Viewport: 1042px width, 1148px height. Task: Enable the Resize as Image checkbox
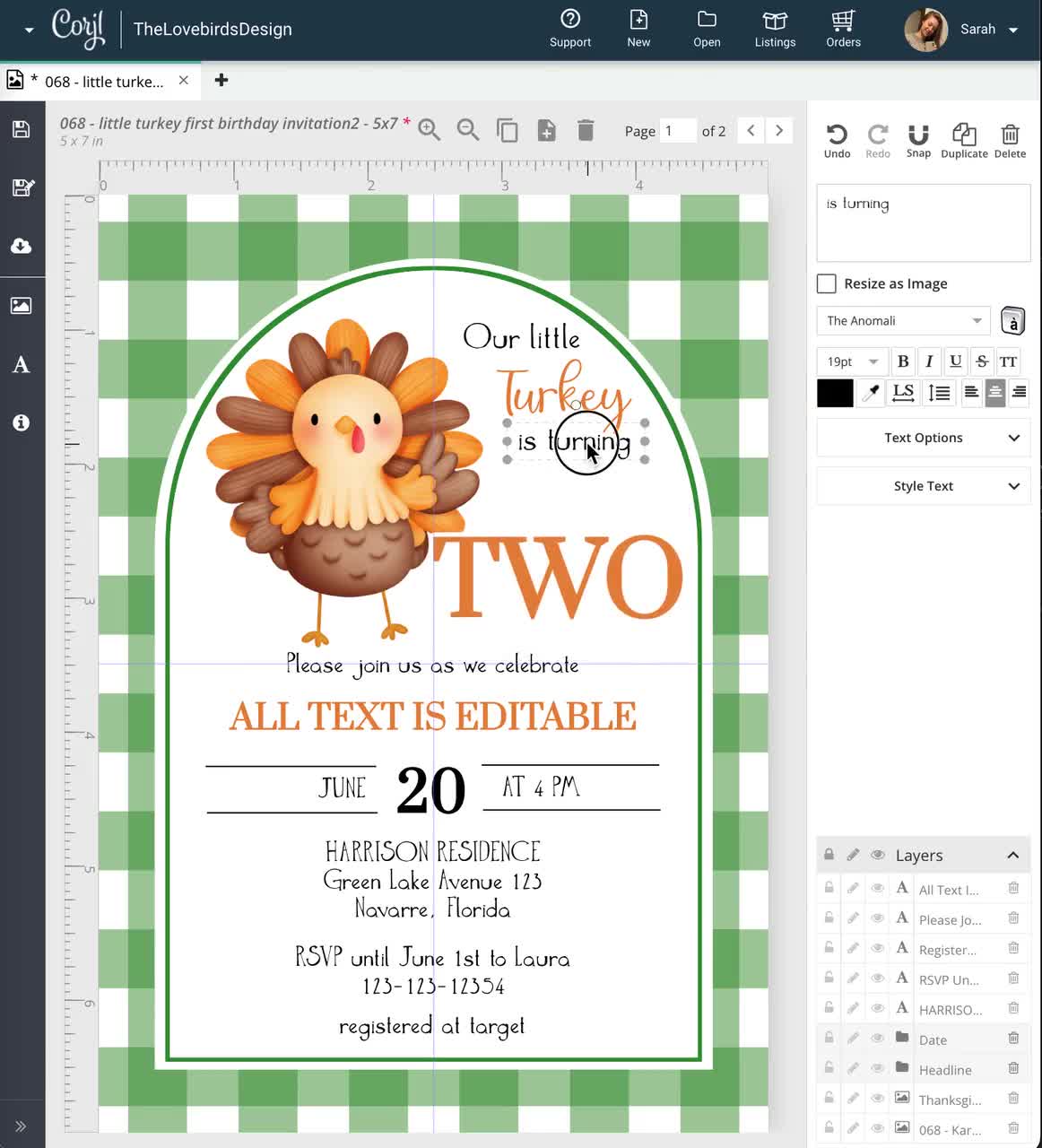point(826,283)
